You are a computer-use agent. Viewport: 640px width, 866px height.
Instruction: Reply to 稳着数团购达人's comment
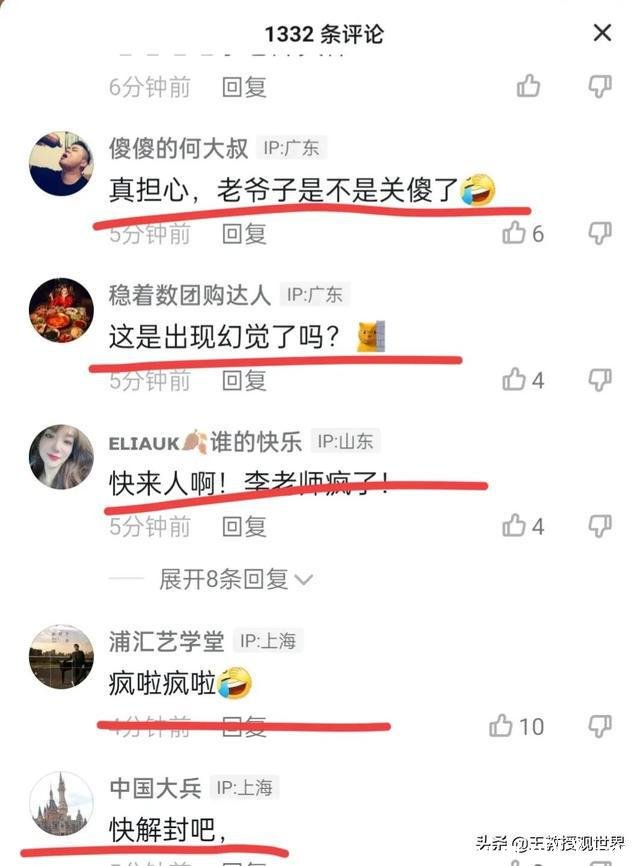click(x=244, y=381)
